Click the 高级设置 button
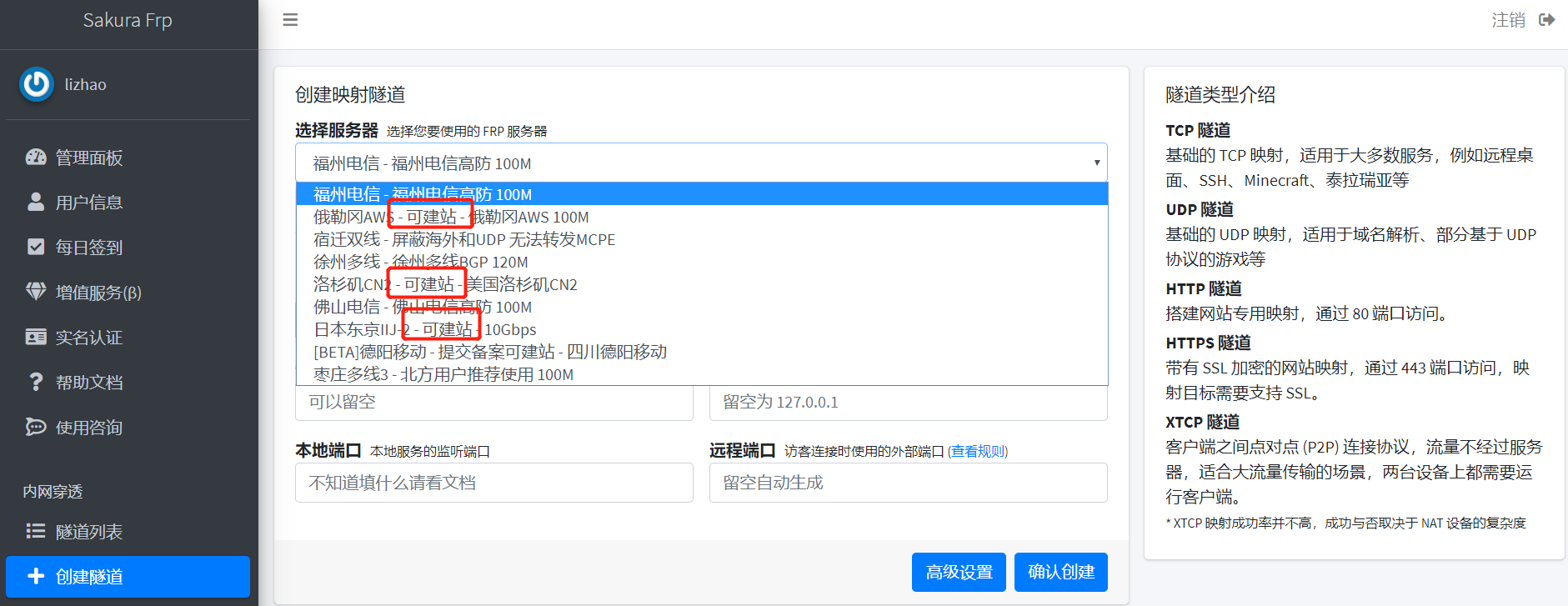Viewport: 1568px width, 606px height. [x=959, y=572]
